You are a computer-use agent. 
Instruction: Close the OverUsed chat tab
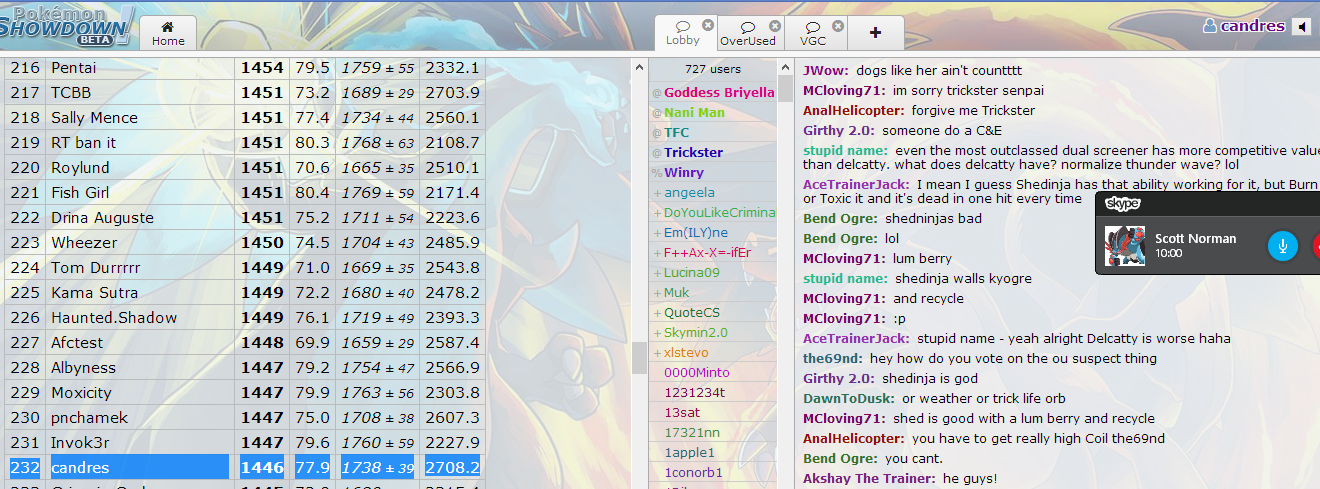tap(774, 26)
